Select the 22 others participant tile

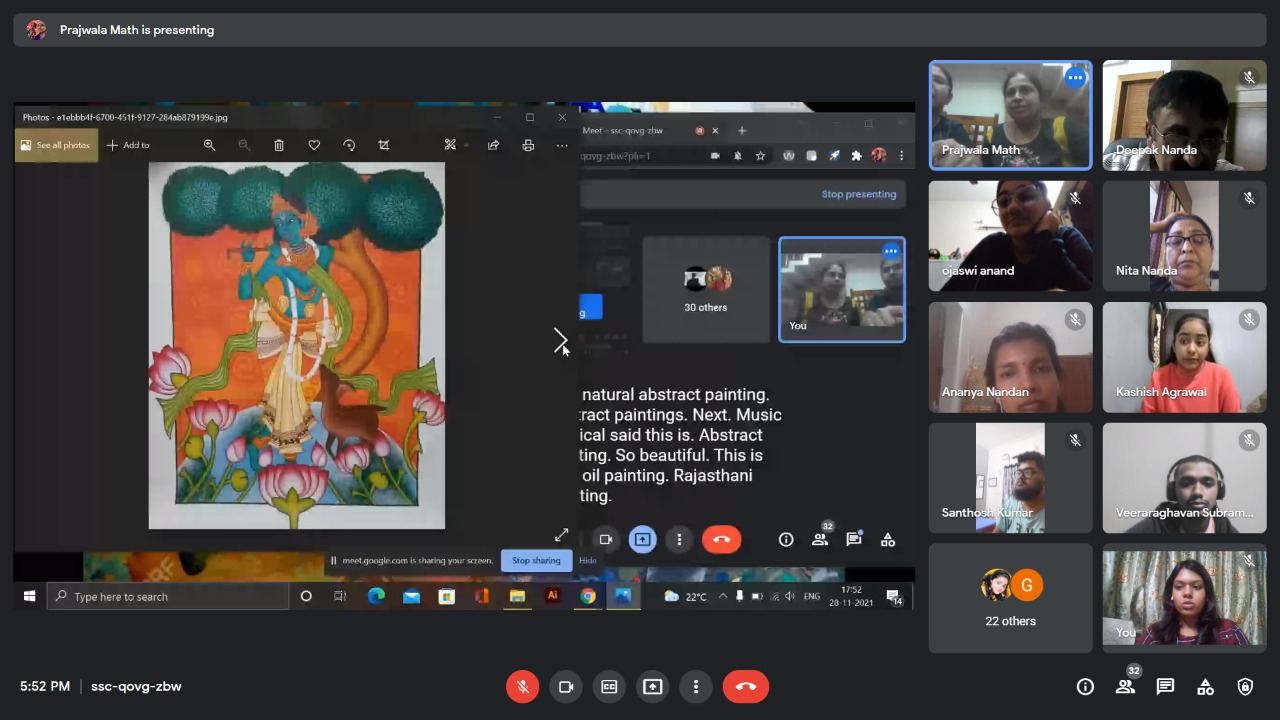click(x=1010, y=598)
